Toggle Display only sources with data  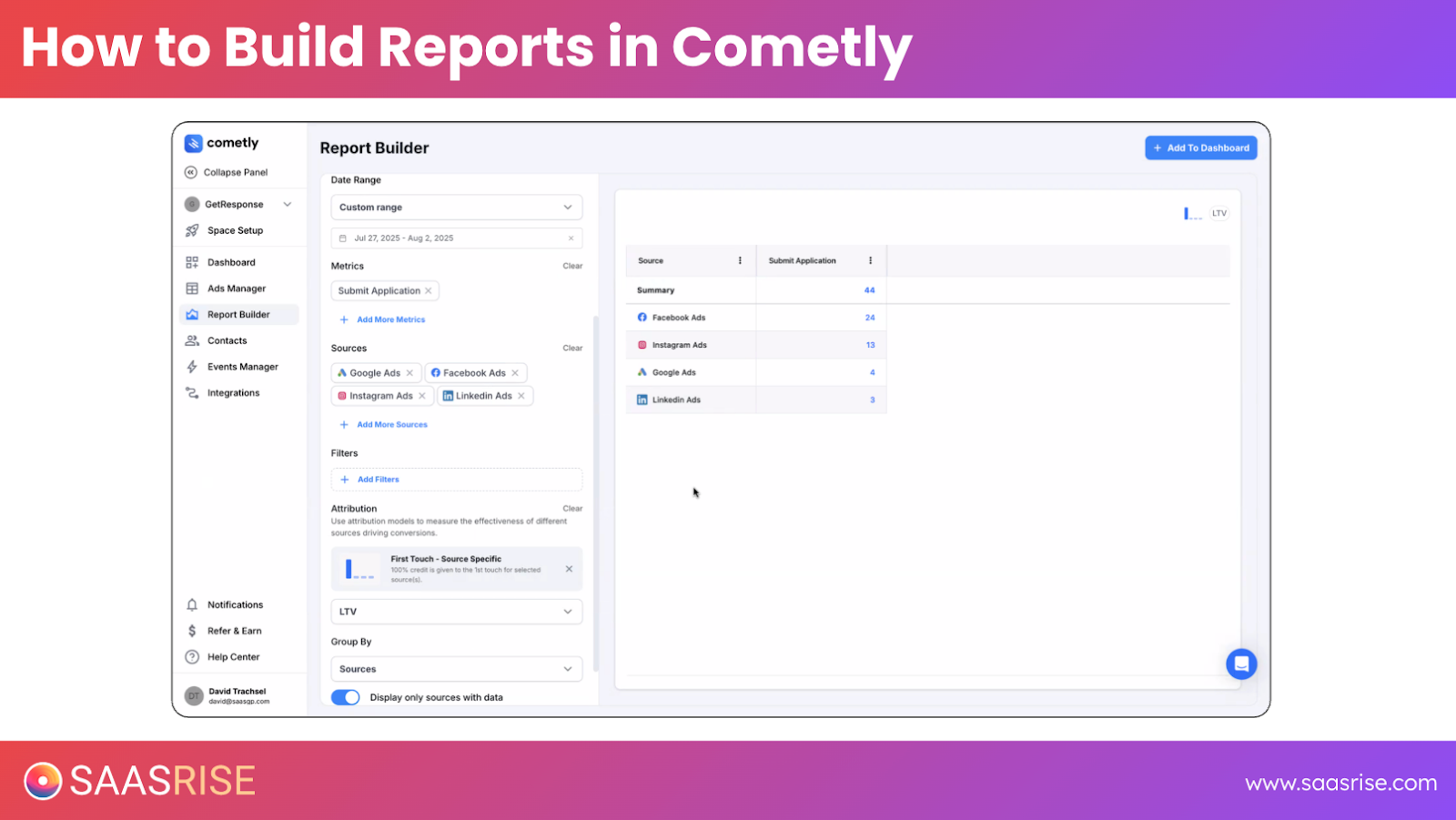click(x=346, y=697)
